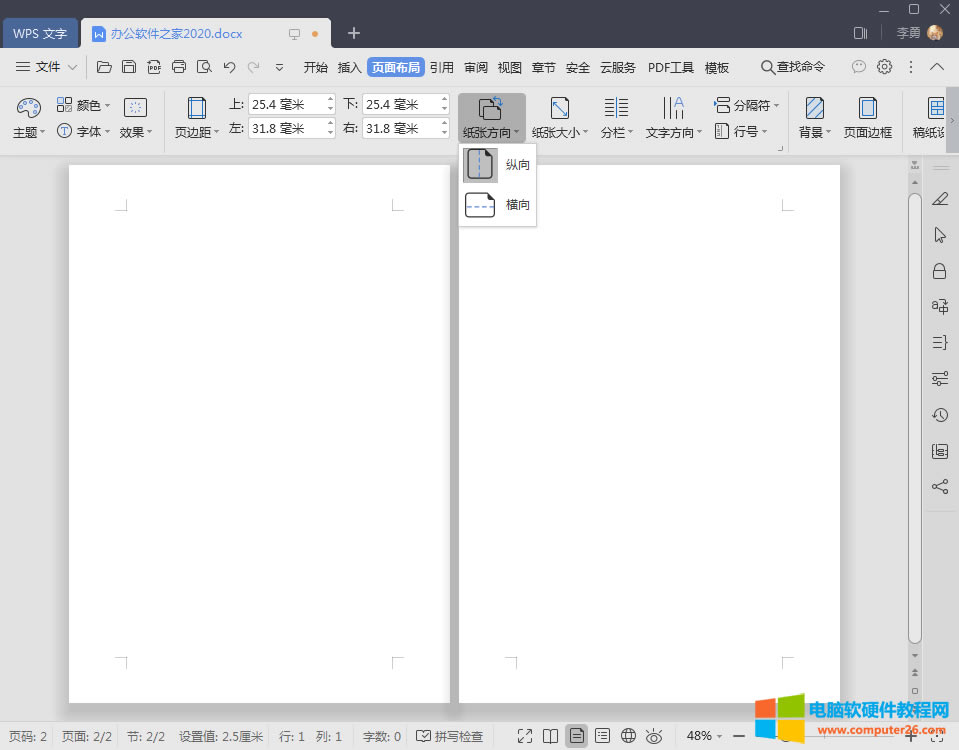Click the print icon in quick toolbar
959x750 pixels.
179,67
